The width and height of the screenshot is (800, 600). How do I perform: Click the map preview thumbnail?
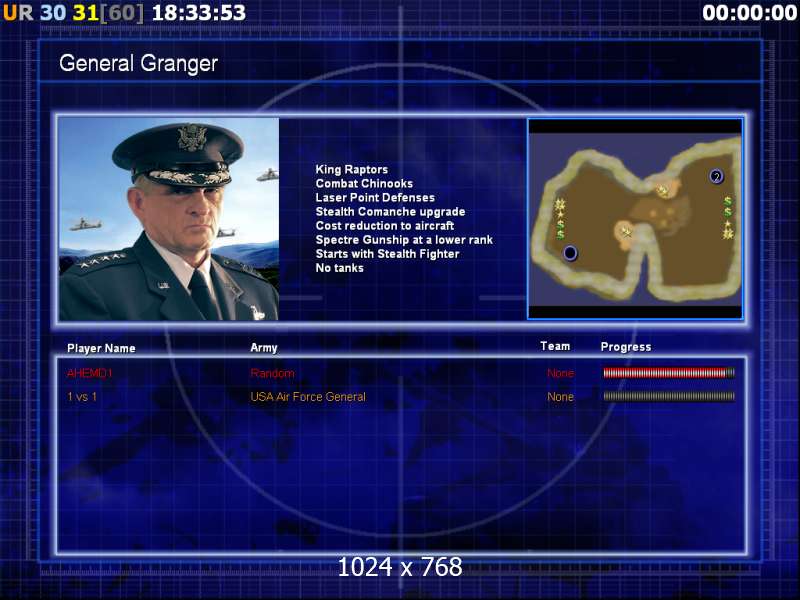pos(635,219)
